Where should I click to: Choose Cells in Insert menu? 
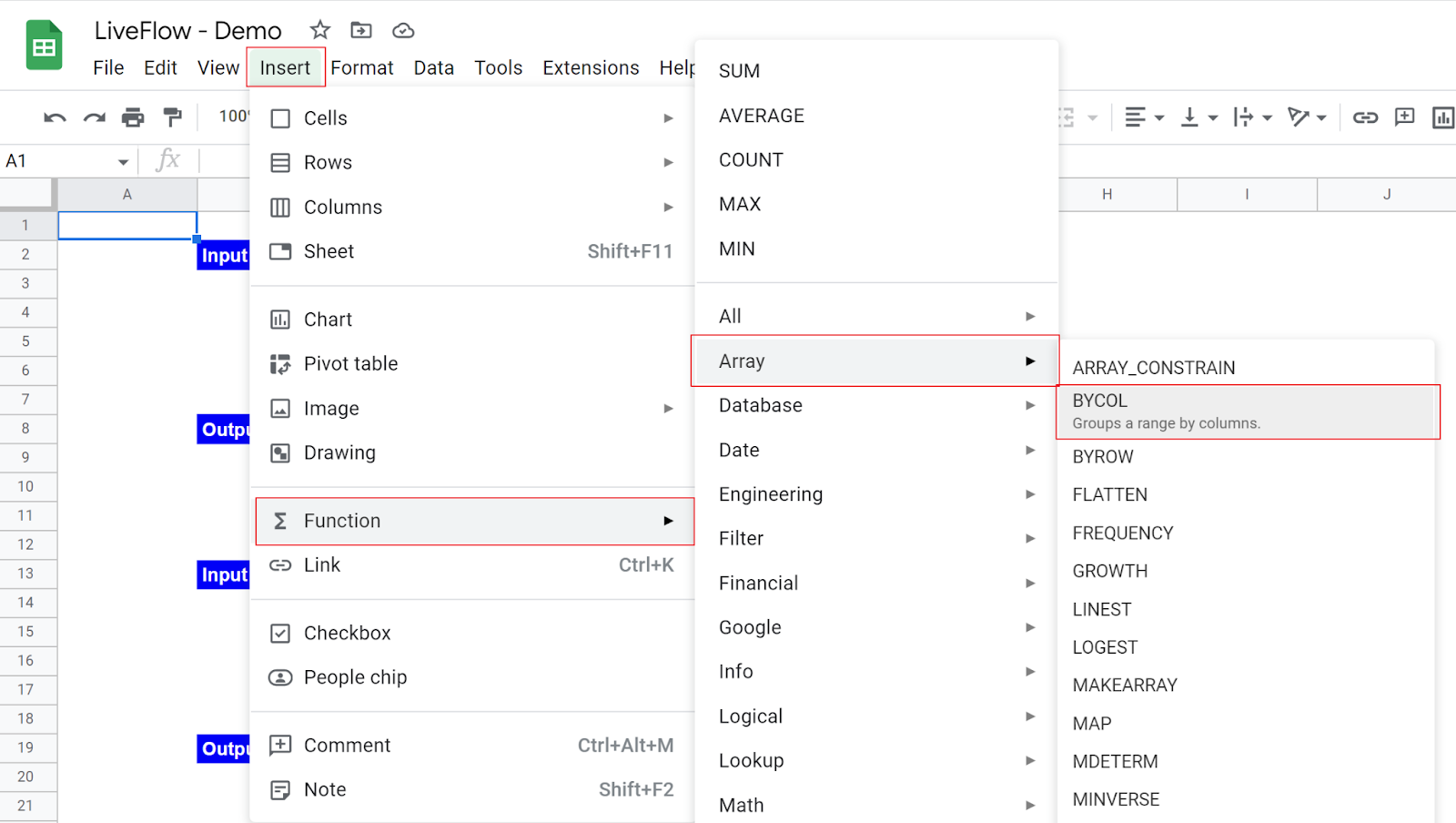click(472, 118)
